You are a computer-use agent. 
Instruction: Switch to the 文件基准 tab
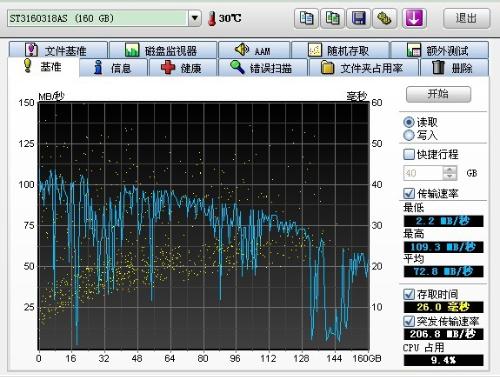[58, 50]
